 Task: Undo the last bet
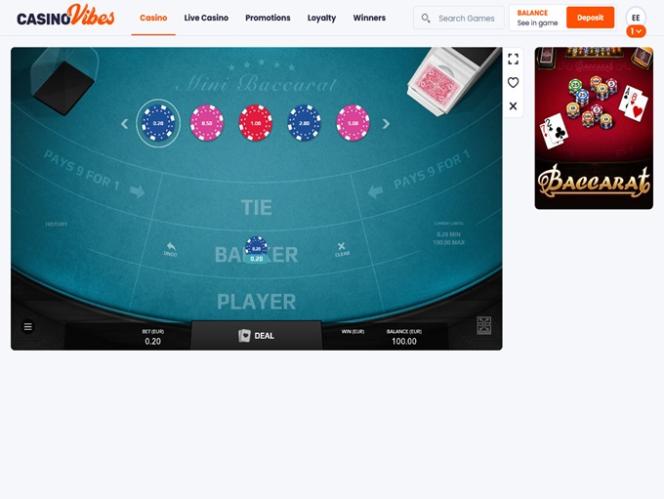[x=170, y=249]
